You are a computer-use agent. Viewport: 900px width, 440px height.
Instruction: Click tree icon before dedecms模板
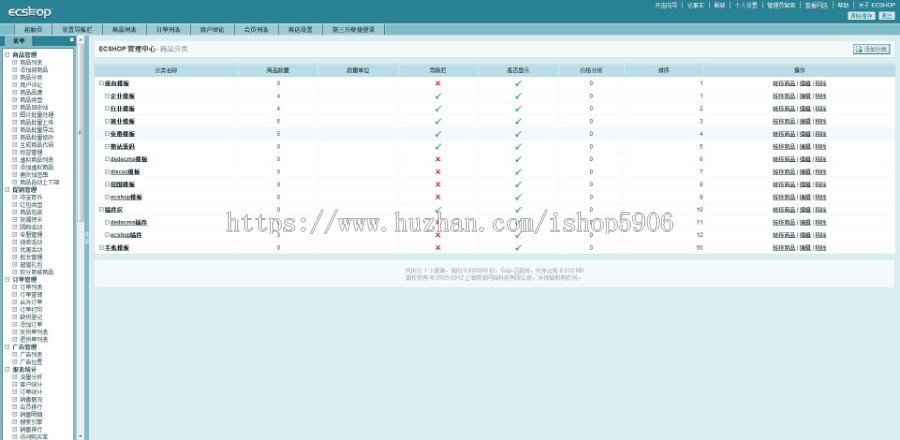click(107, 159)
